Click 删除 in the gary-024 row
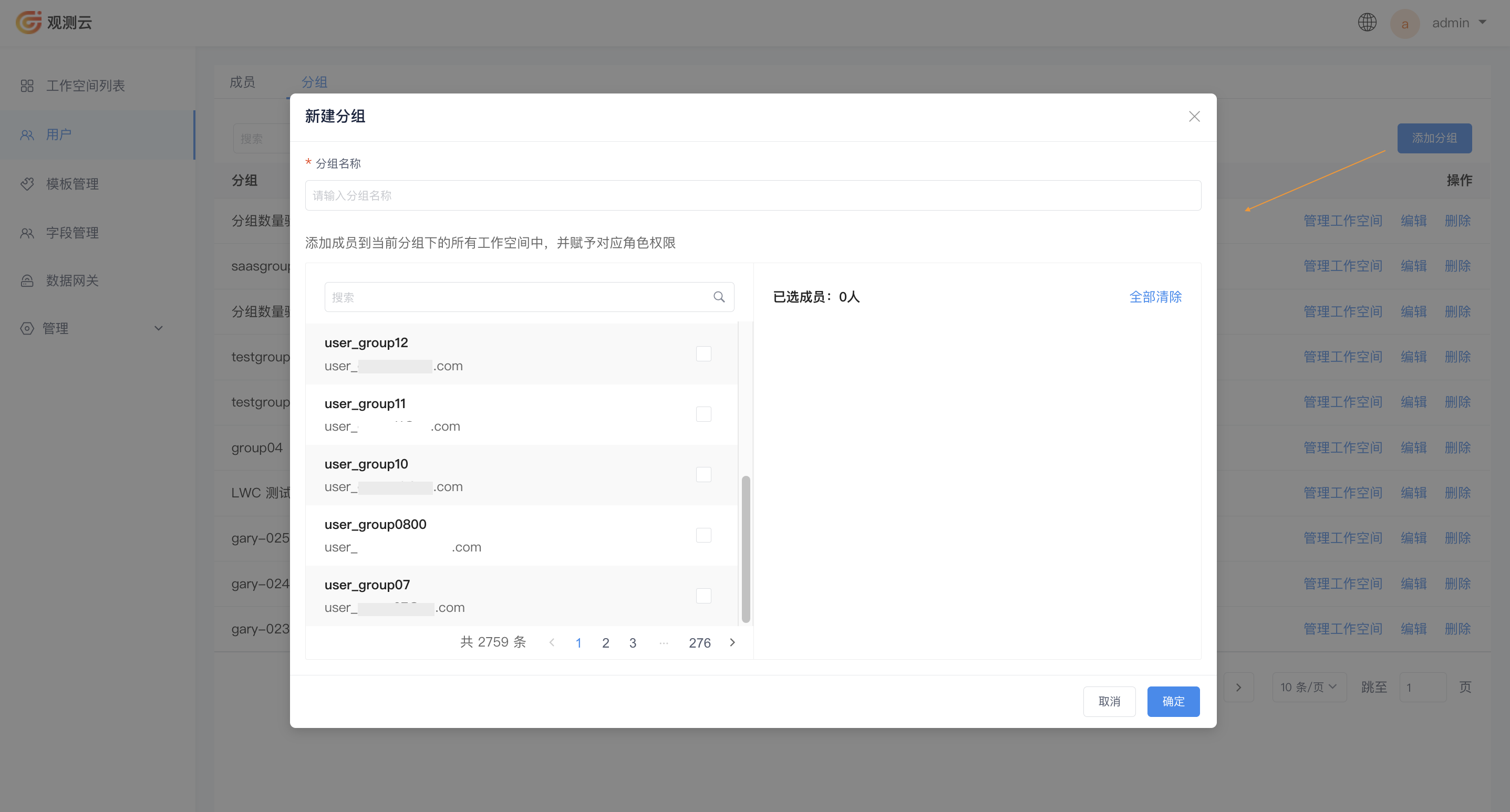 (x=1457, y=584)
